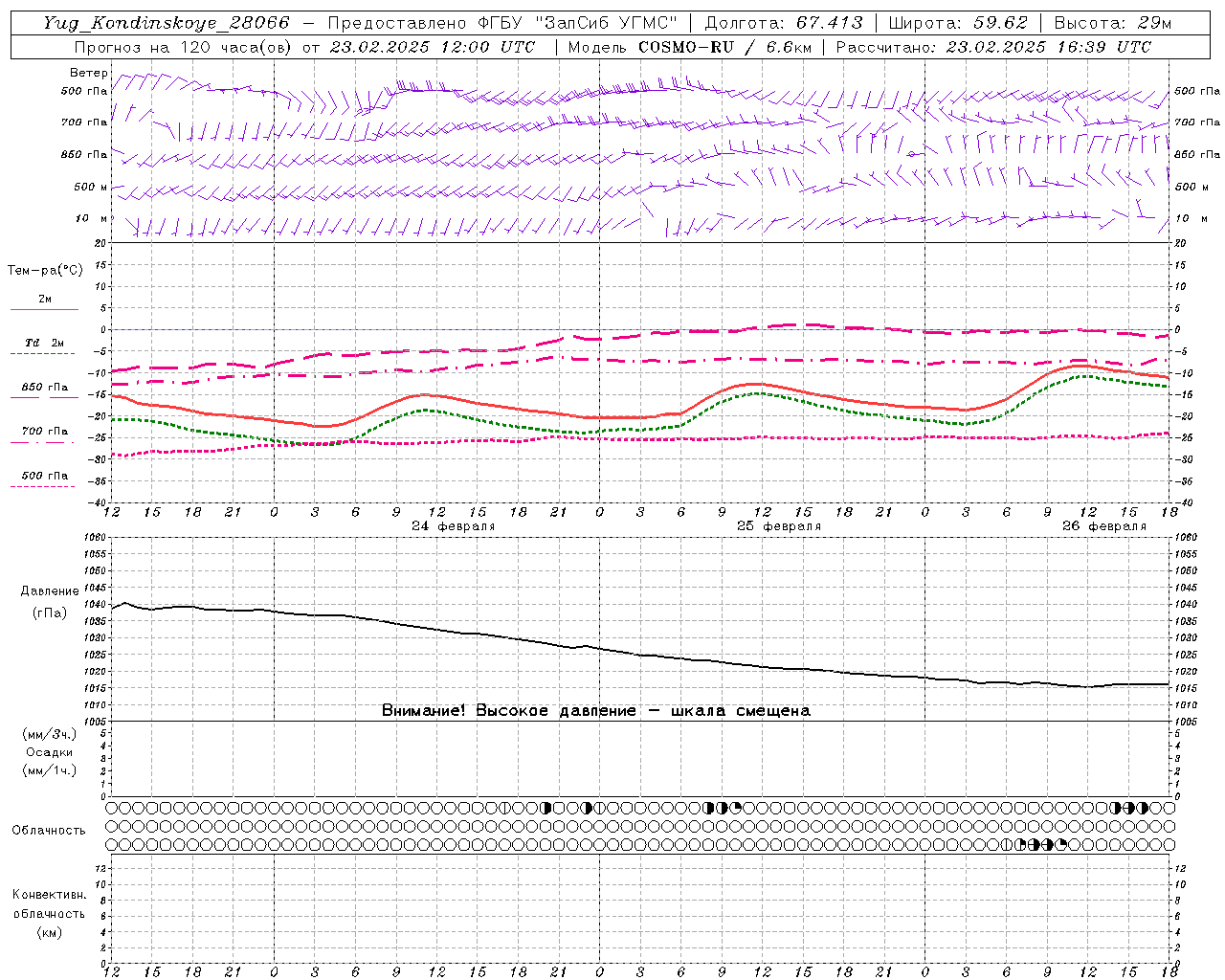Click the Рассчитано: 23.02.2025 16:39 UTC timestamp
The width and height of the screenshot is (1225, 980).
(993, 47)
